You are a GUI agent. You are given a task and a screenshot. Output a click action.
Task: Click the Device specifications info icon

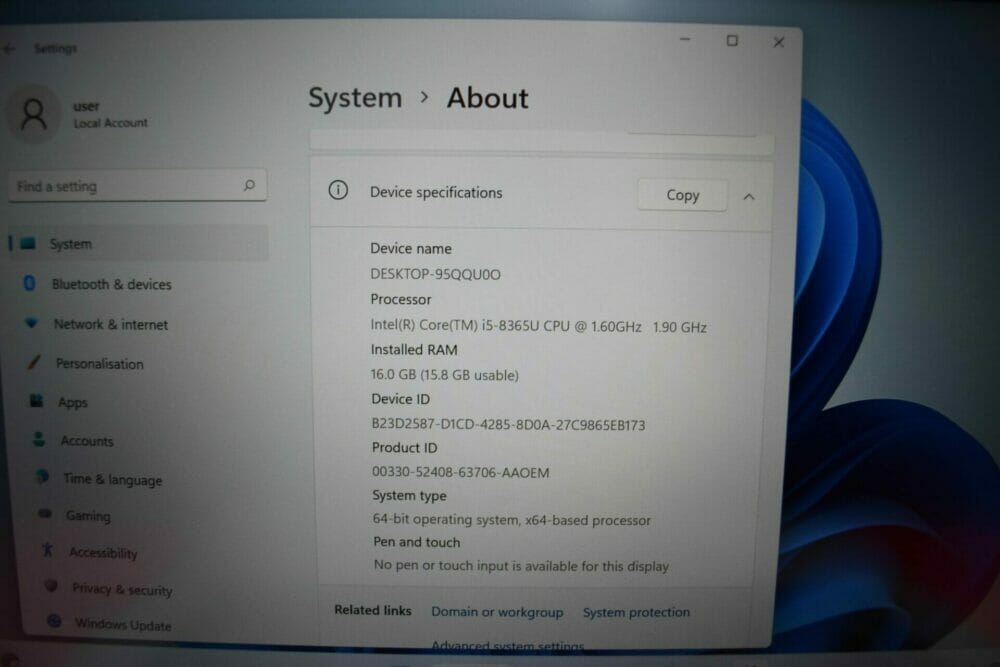coord(338,190)
